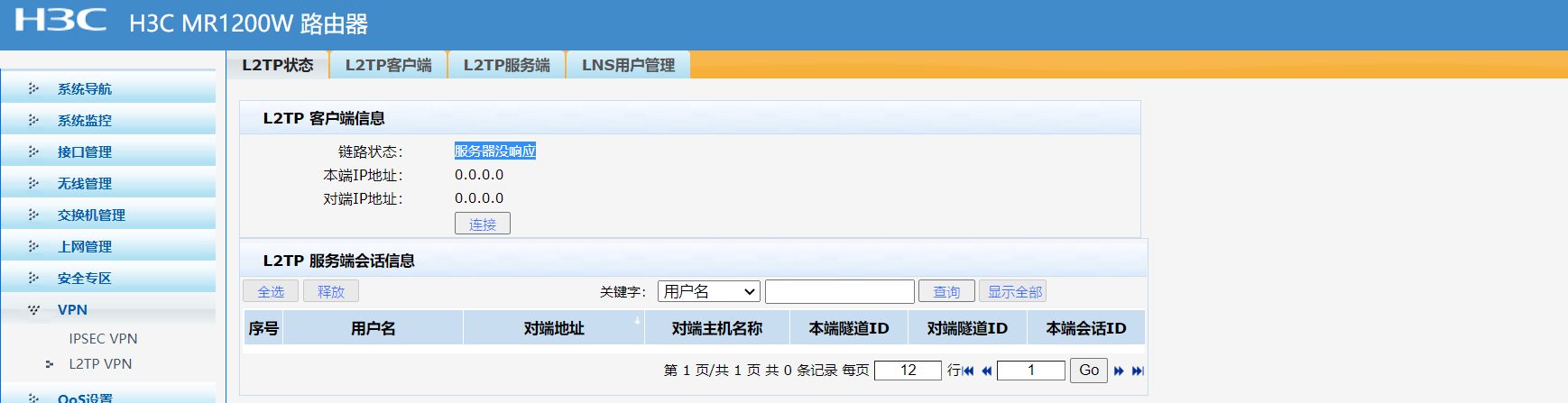Switch to LNS用户管理 tab
1568x403 pixels.
click(x=629, y=65)
